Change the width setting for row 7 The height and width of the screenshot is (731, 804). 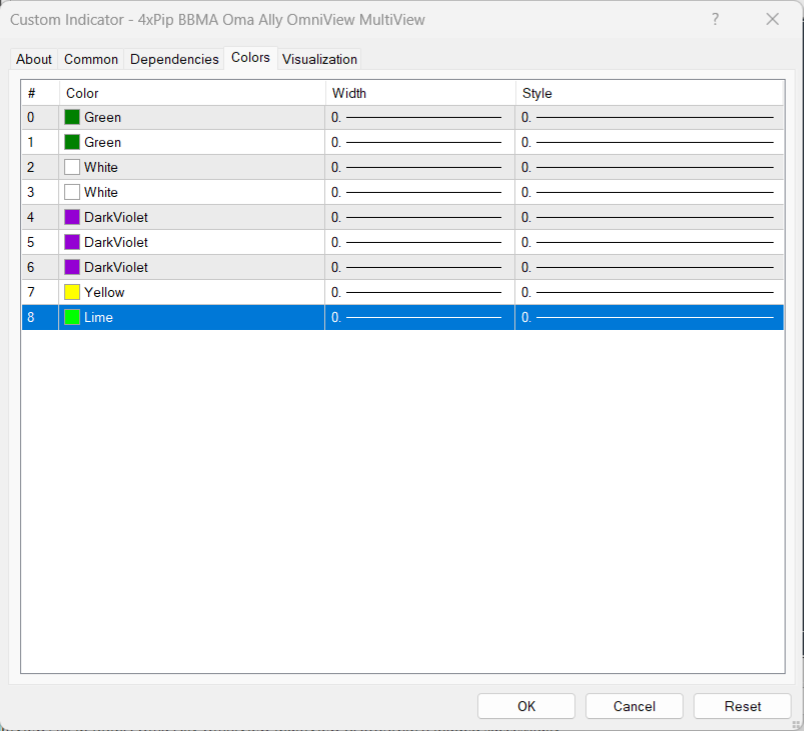tap(419, 292)
